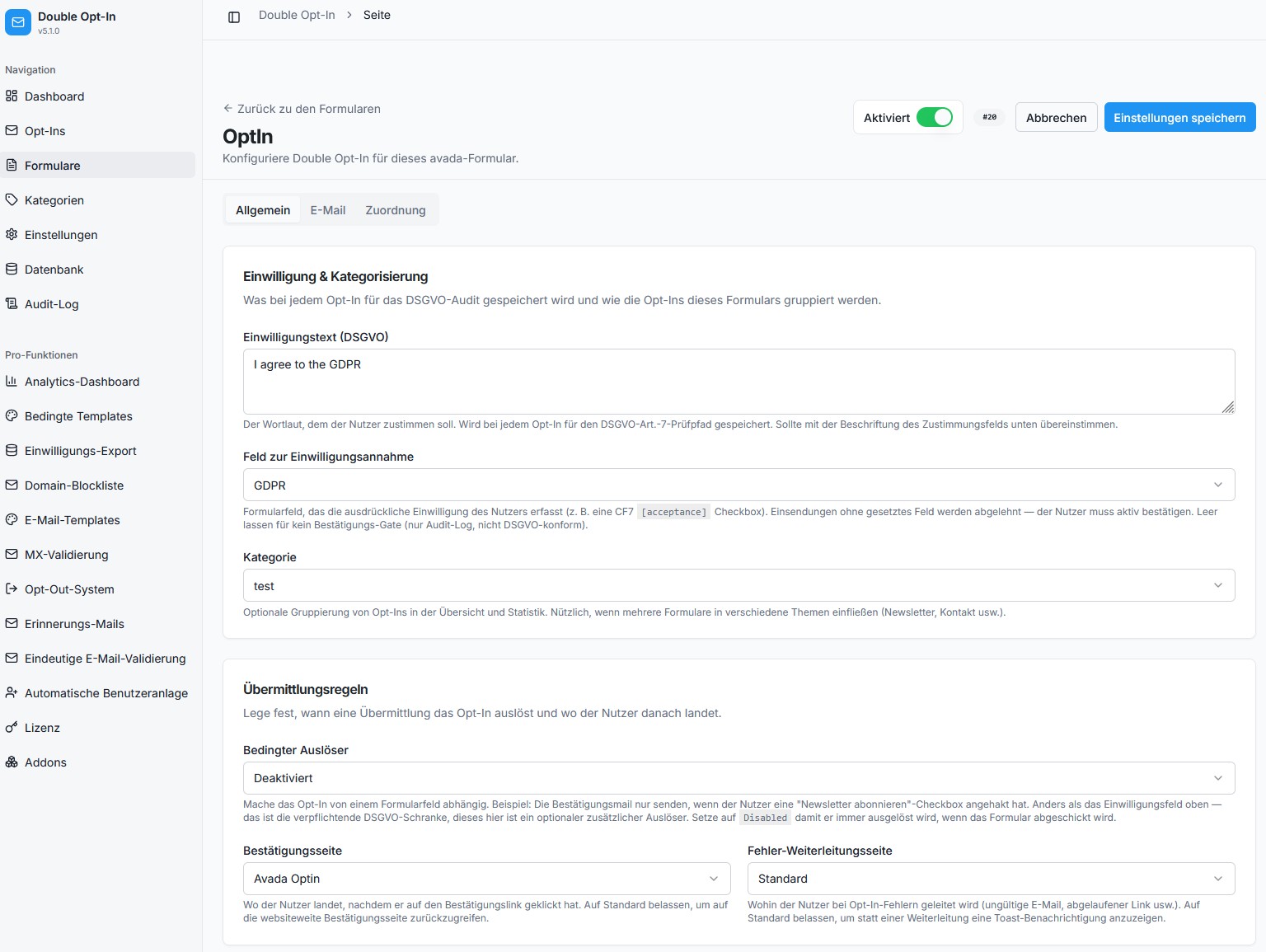
Task: Click the Dashboard grid icon
Action: (x=12, y=96)
